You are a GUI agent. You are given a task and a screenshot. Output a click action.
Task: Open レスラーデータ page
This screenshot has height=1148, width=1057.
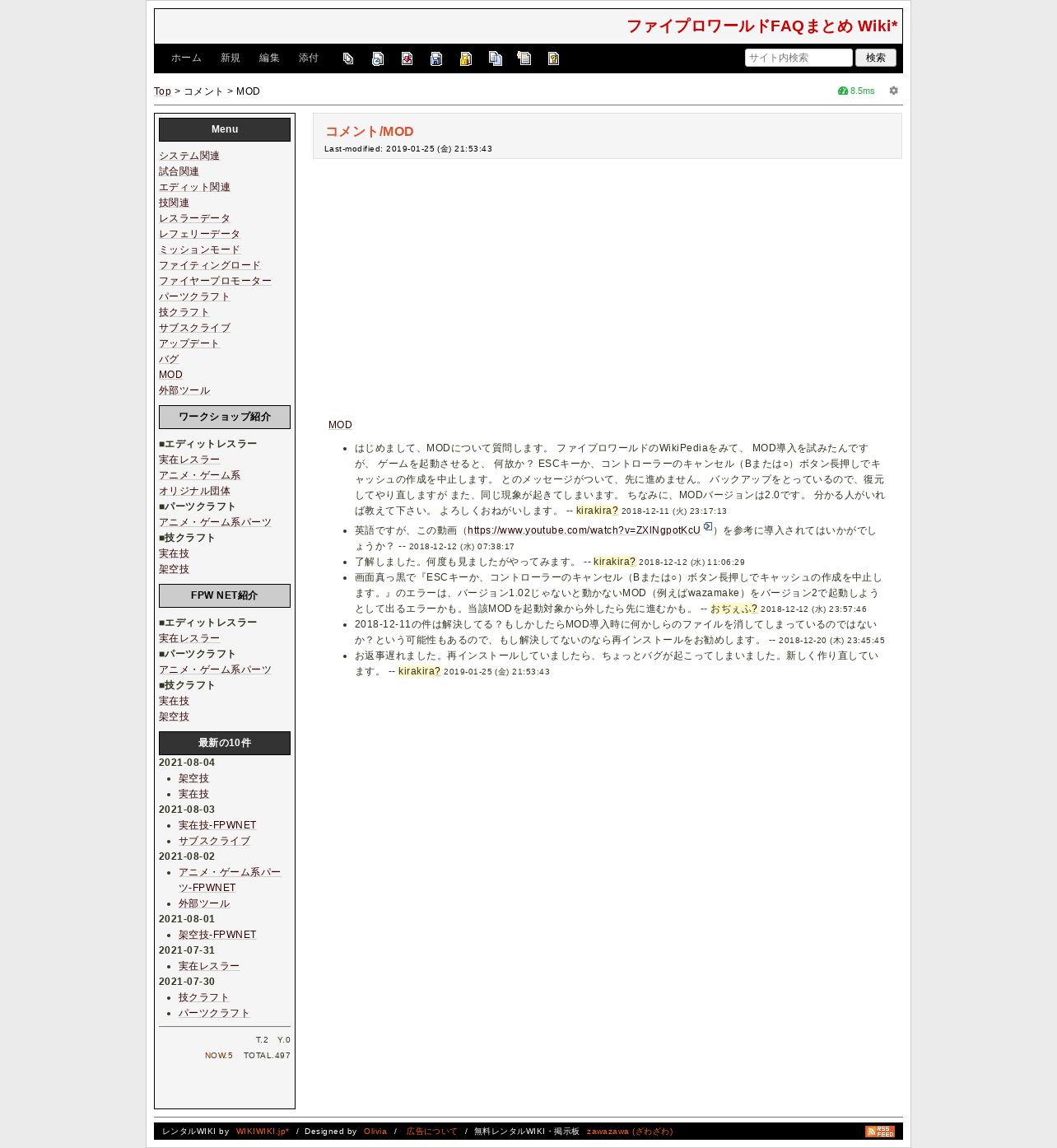pos(194,218)
